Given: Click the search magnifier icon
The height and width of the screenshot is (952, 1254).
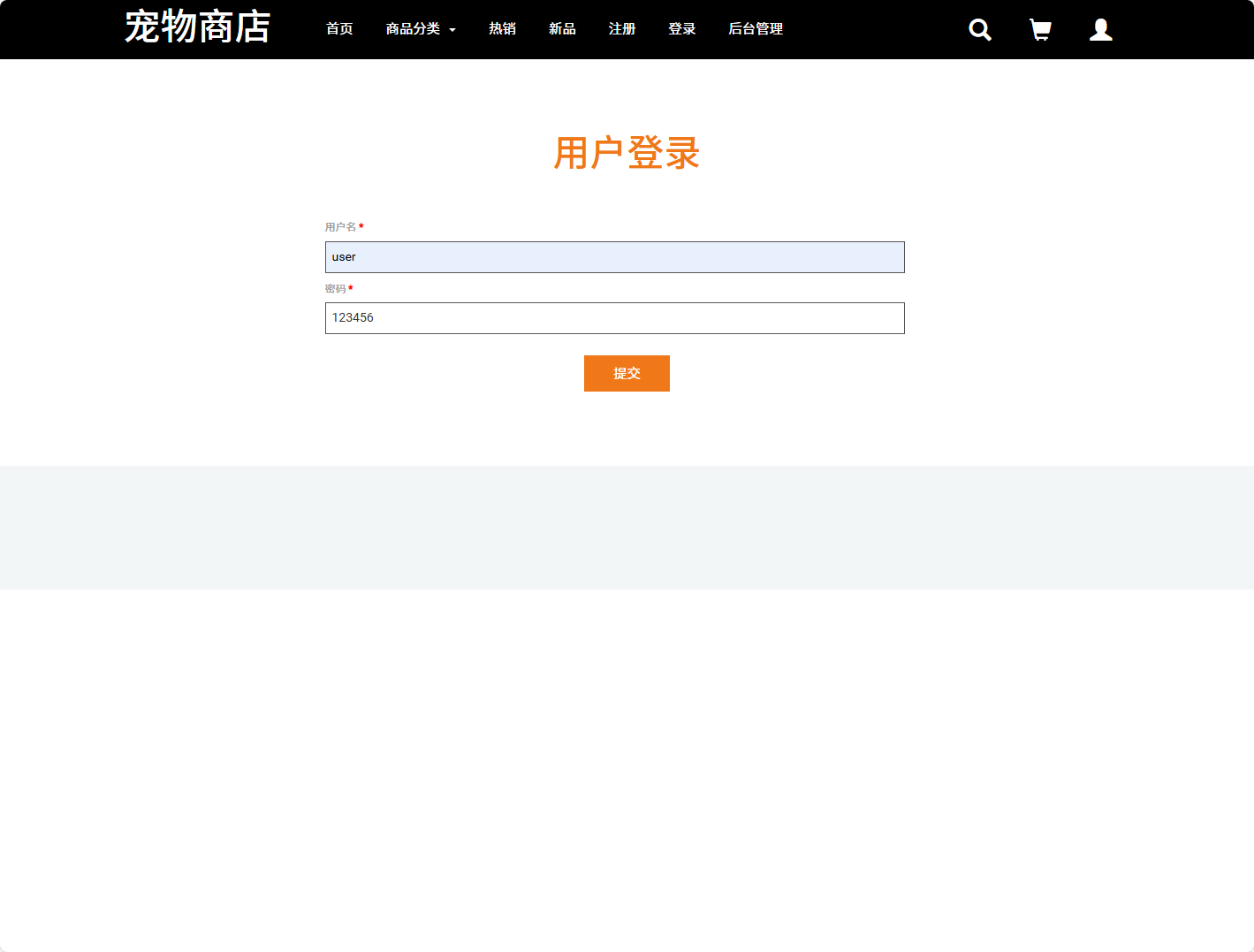Looking at the screenshot, I should (x=979, y=29).
